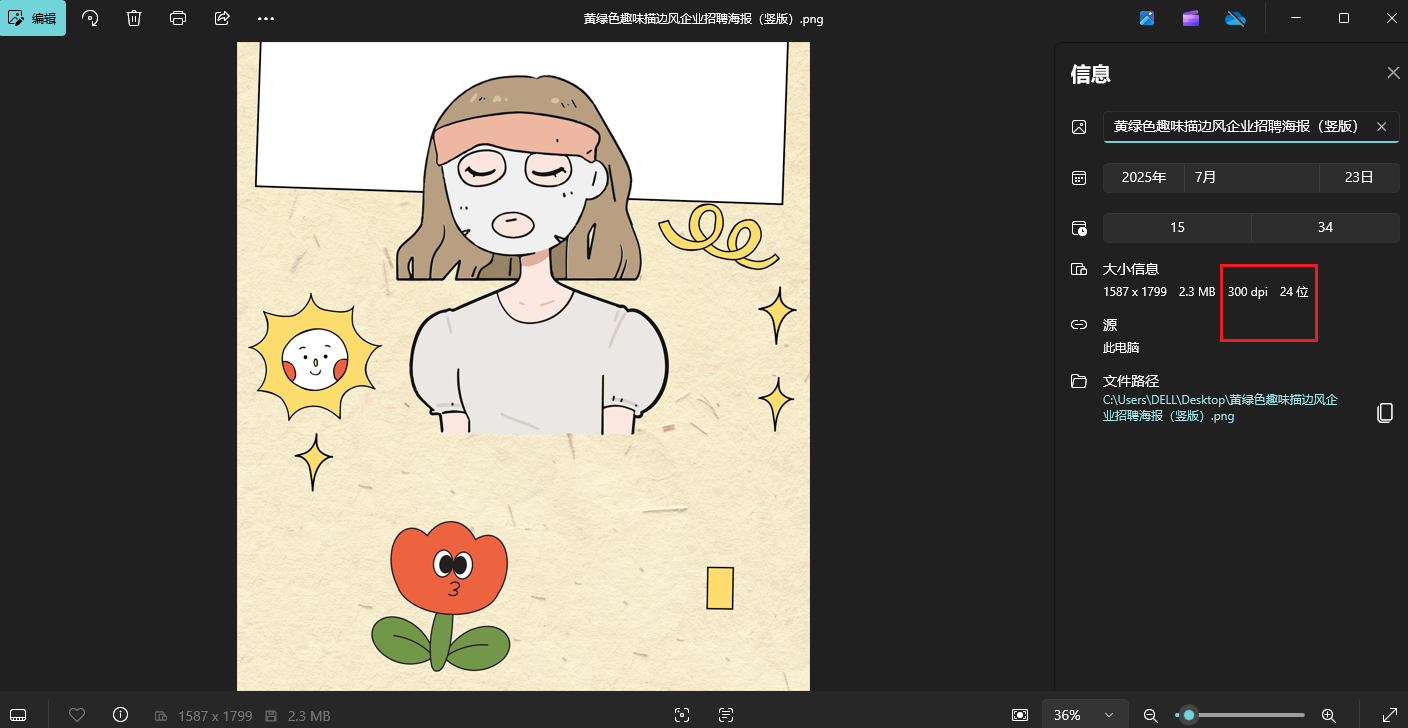The image size is (1408, 728).
Task: Print the image via the printer icon
Action: pyautogui.click(x=178, y=18)
